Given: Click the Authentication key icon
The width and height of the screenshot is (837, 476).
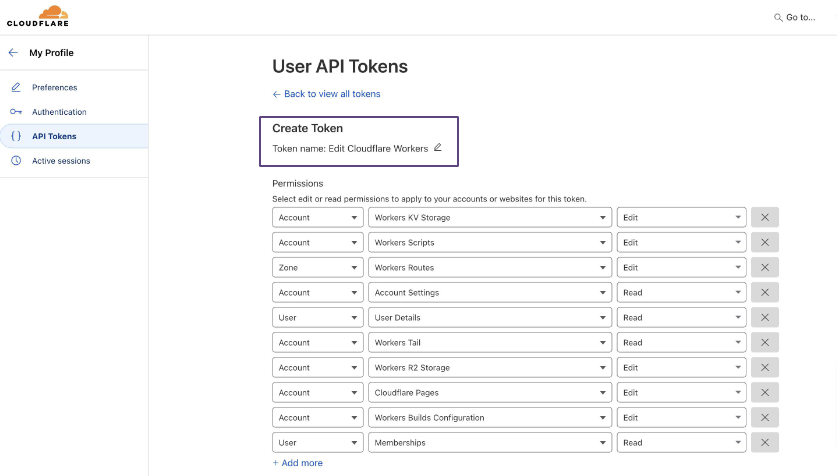Looking at the screenshot, I should [16, 112].
